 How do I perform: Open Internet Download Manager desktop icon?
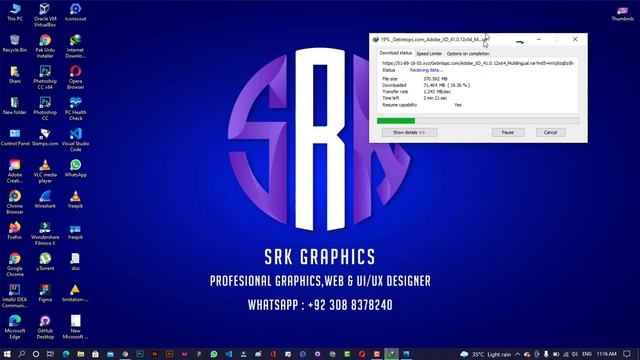click(76, 46)
